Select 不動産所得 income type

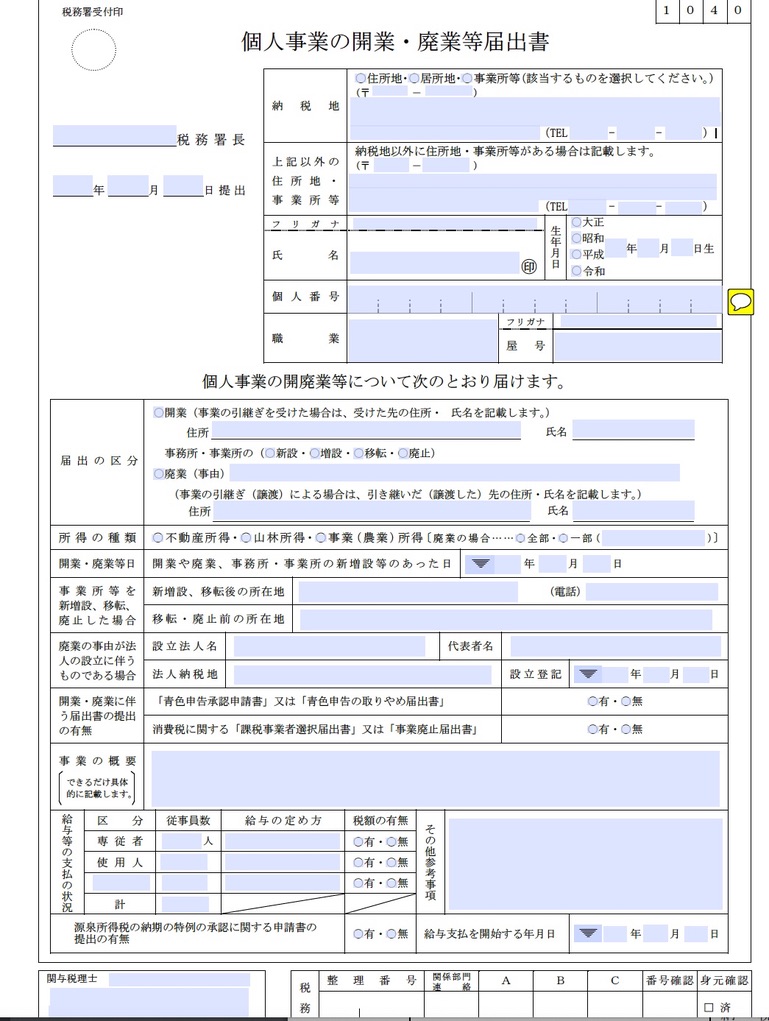pyautogui.click(x=158, y=538)
